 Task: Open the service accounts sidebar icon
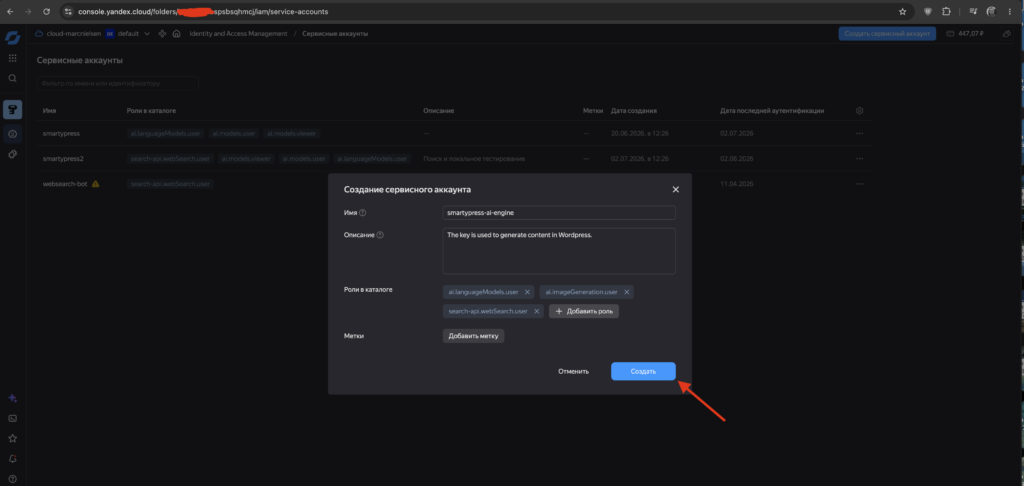(12, 134)
